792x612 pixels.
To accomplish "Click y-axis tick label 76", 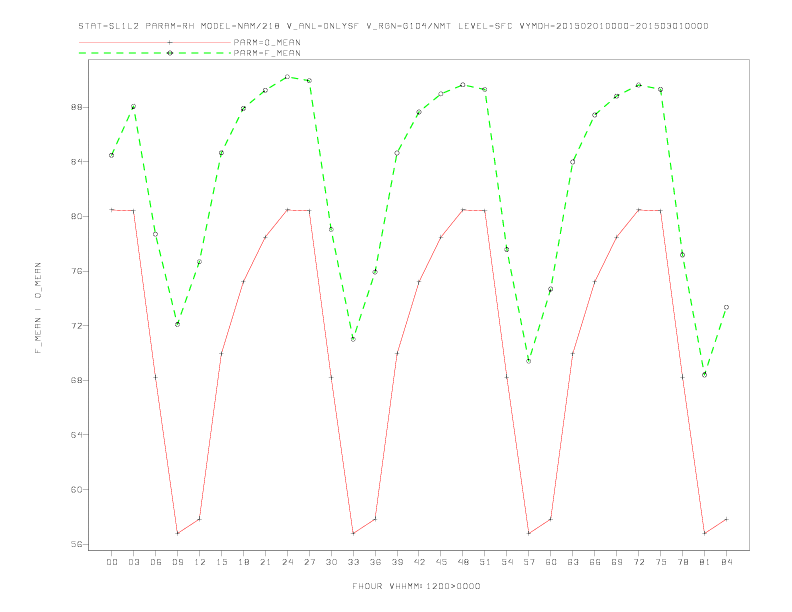I will coord(76,271).
